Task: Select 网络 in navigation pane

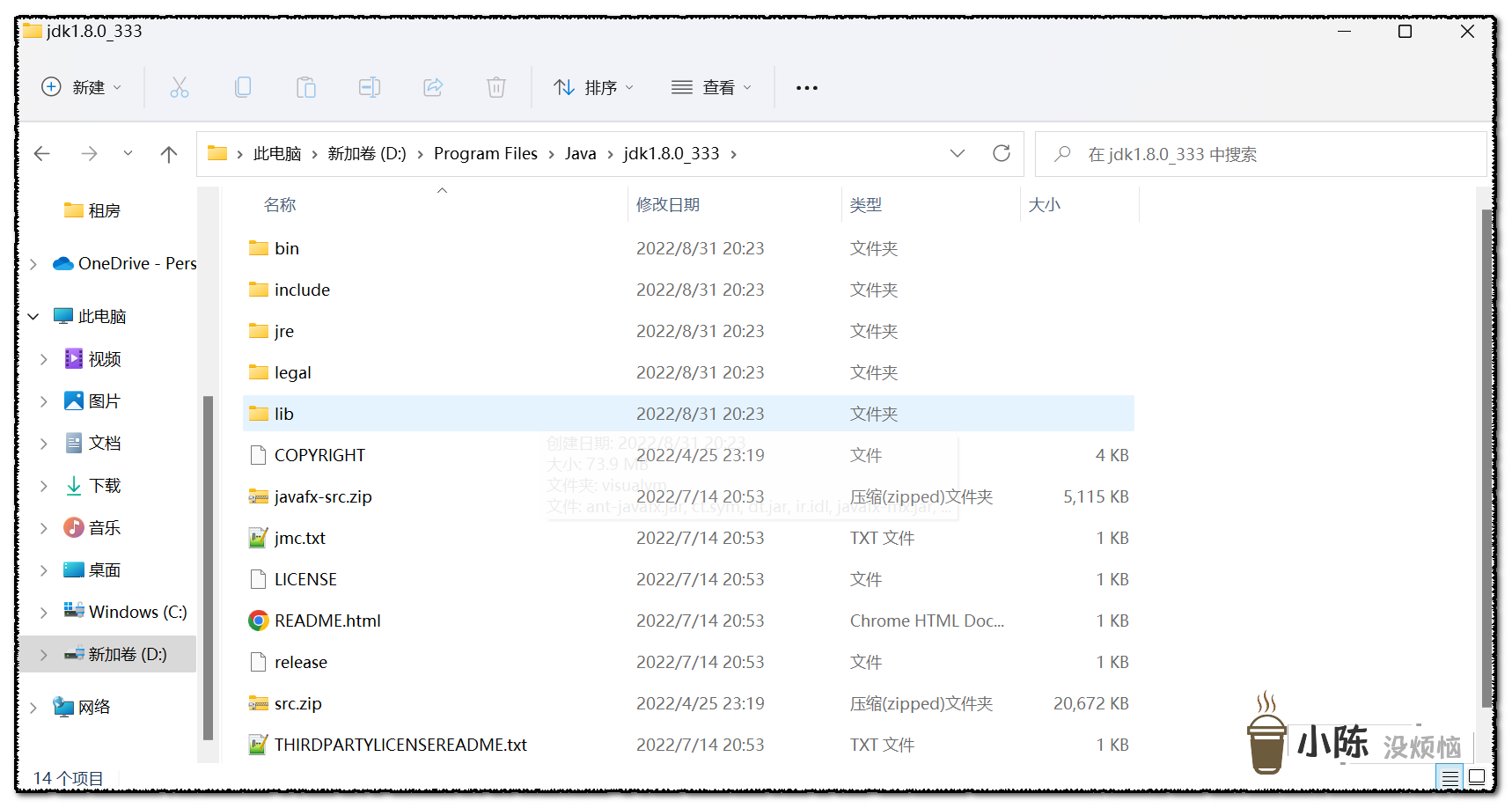Action: pyautogui.click(x=82, y=707)
